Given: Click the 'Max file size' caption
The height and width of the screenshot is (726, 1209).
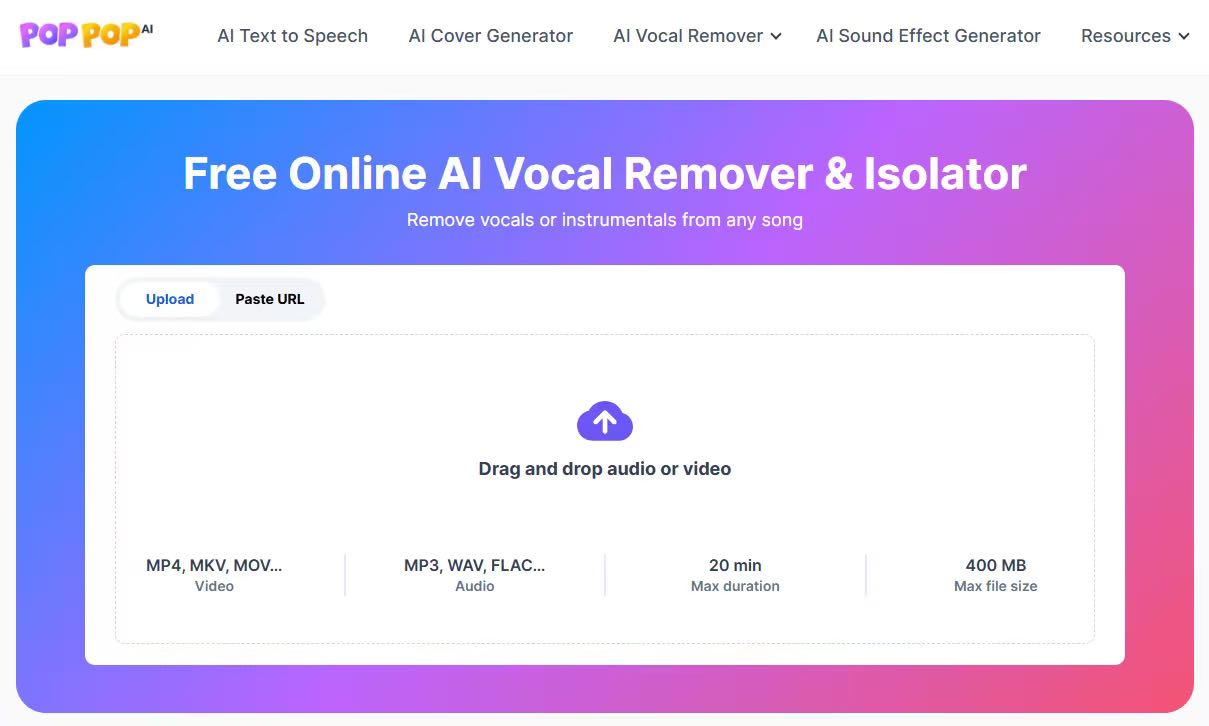Looking at the screenshot, I should 995,586.
